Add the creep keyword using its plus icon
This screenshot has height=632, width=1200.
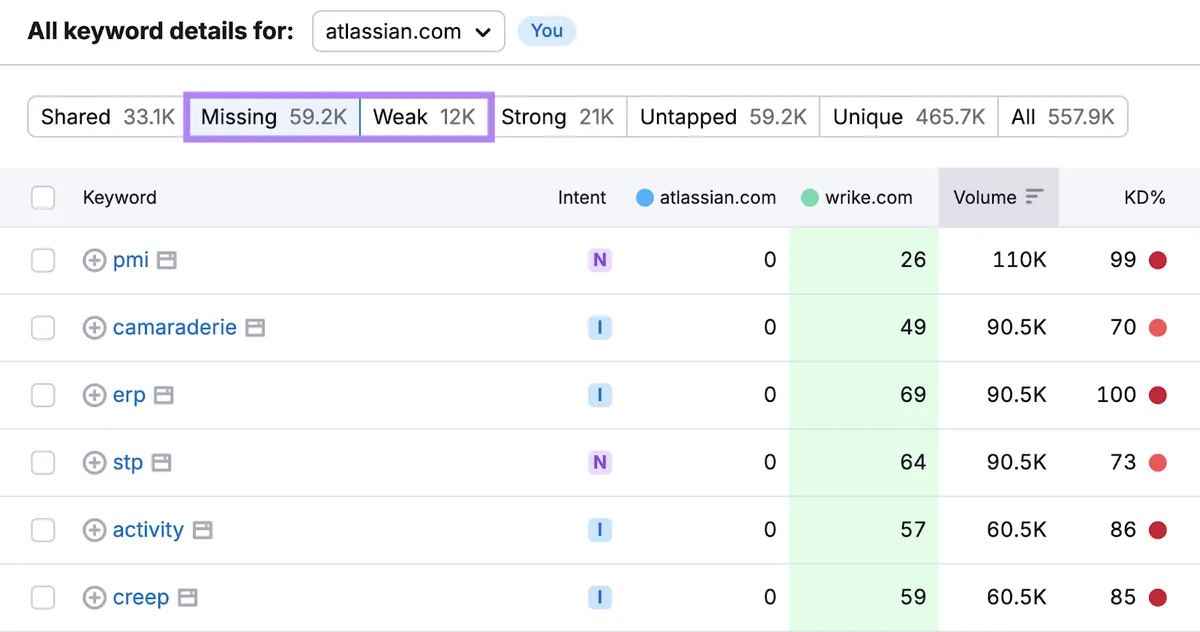tap(94, 598)
